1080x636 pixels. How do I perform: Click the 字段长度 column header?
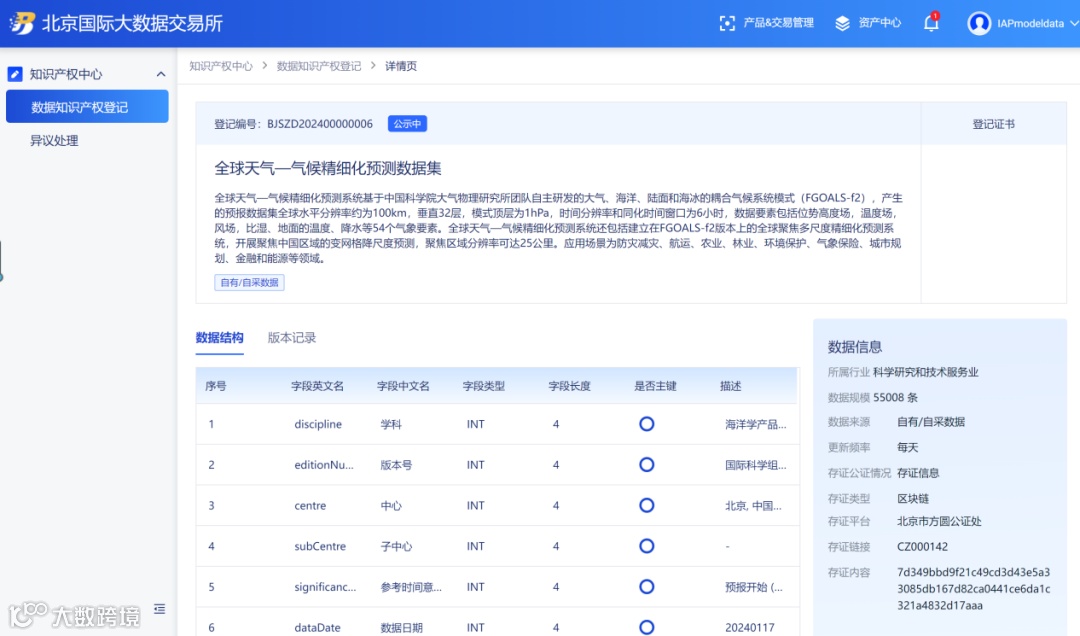tap(570, 386)
